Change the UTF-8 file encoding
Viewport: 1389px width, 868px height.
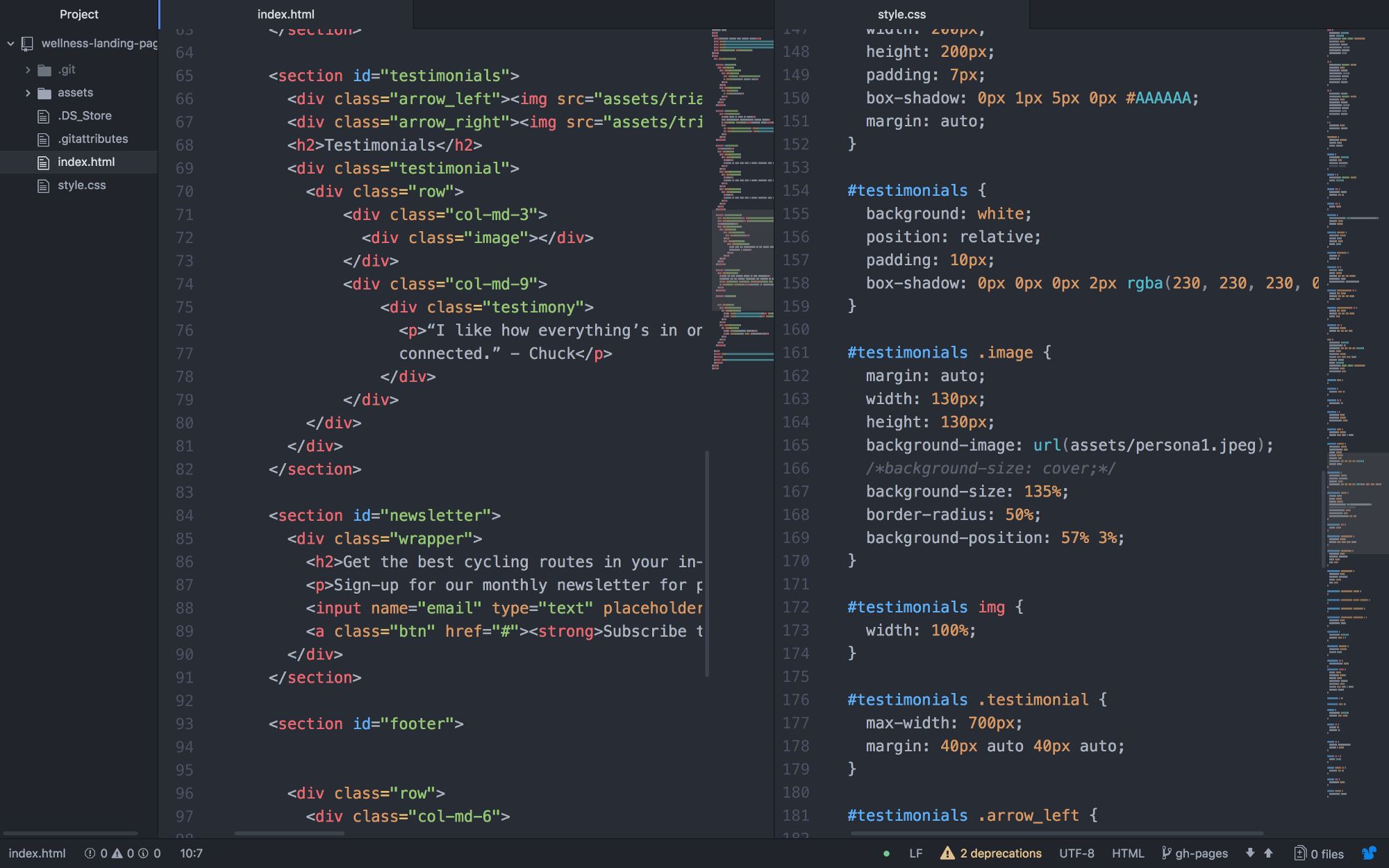1076,853
